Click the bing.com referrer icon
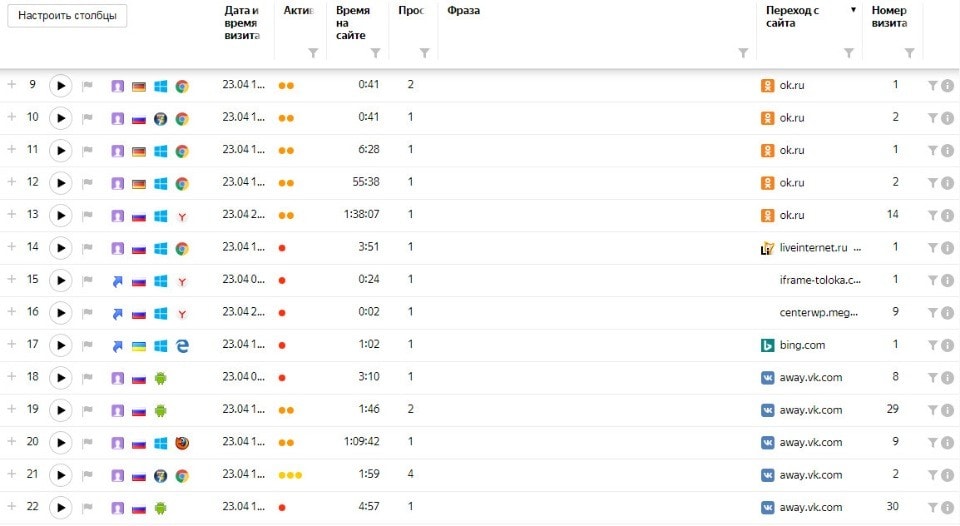Viewport: 960px width, 526px height. [x=767, y=345]
